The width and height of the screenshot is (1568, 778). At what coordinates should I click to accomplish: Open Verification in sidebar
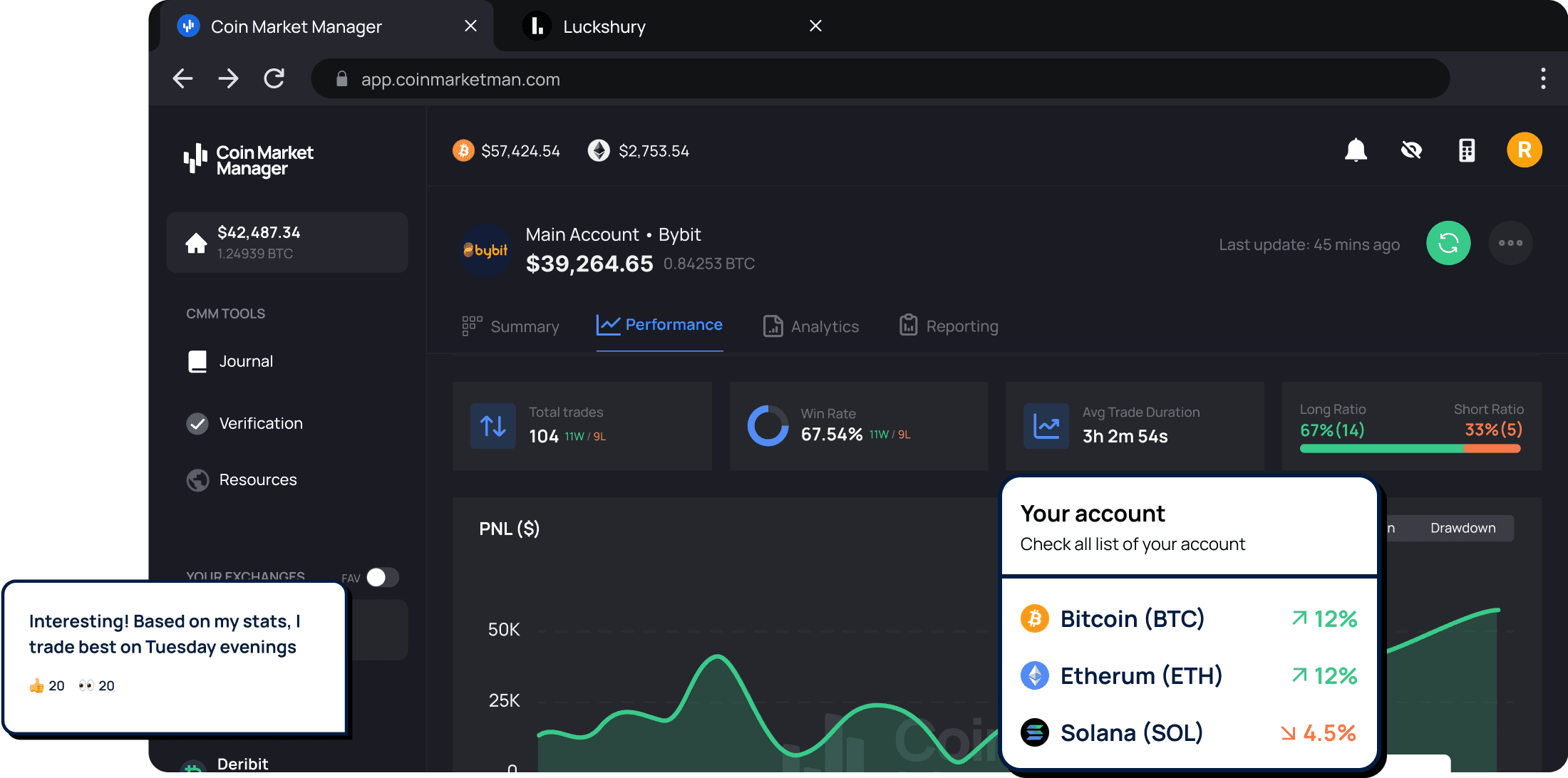pyautogui.click(x=244, y=423)
